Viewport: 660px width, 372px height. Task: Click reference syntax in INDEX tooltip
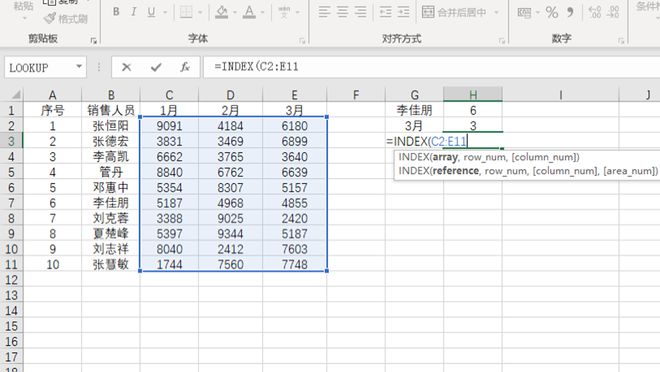(x=528, y=170)
